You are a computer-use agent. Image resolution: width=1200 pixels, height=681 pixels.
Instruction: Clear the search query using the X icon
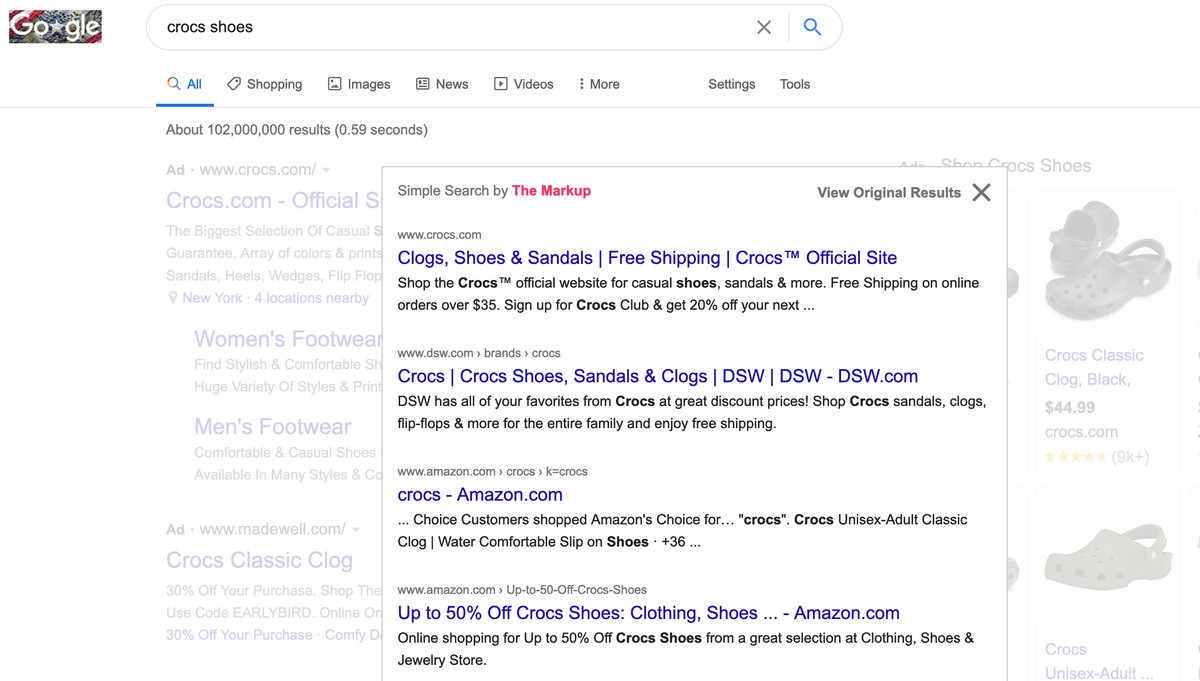[x=764, y=27]
